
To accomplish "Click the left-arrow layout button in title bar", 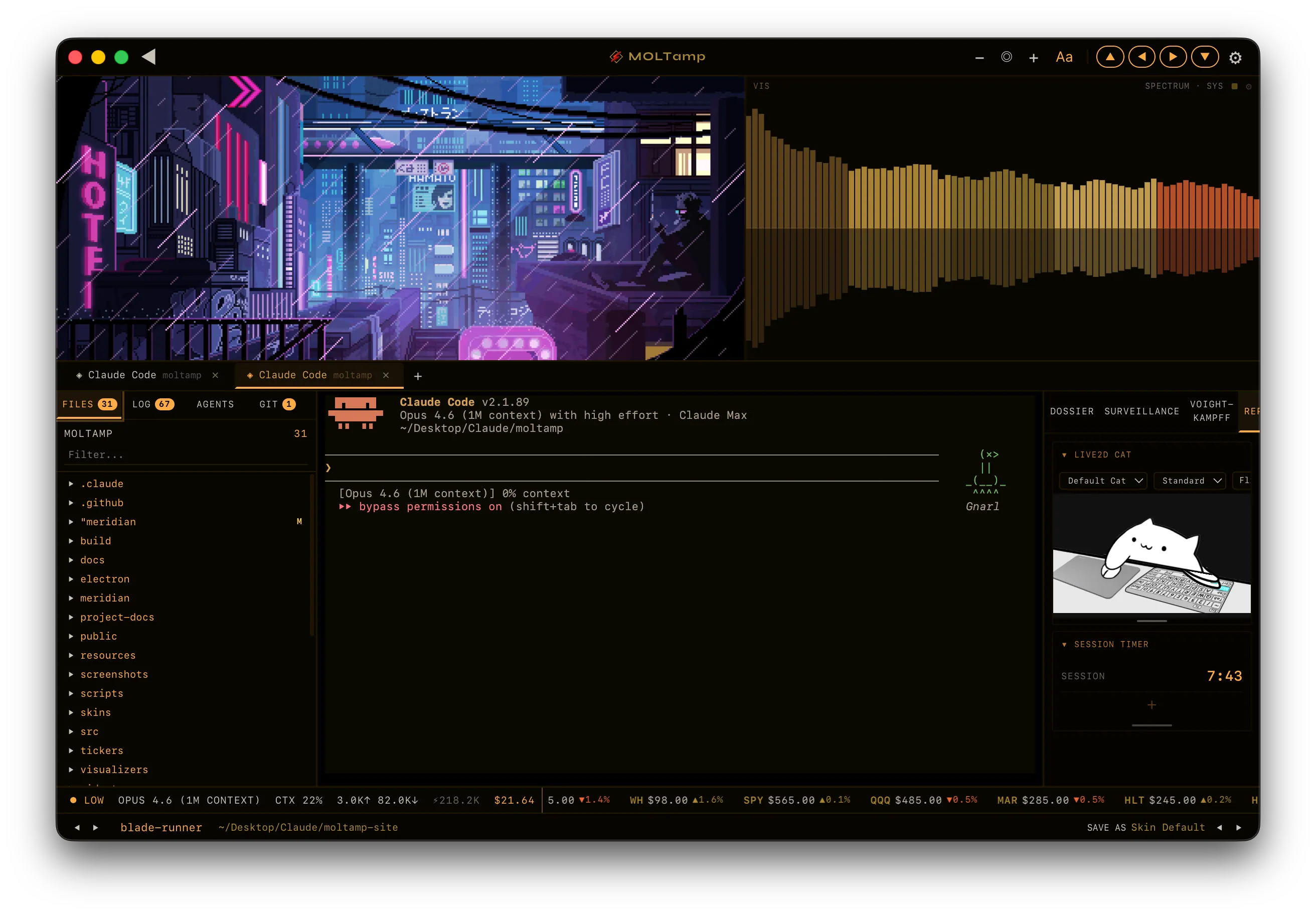I will click(1141, 57).
